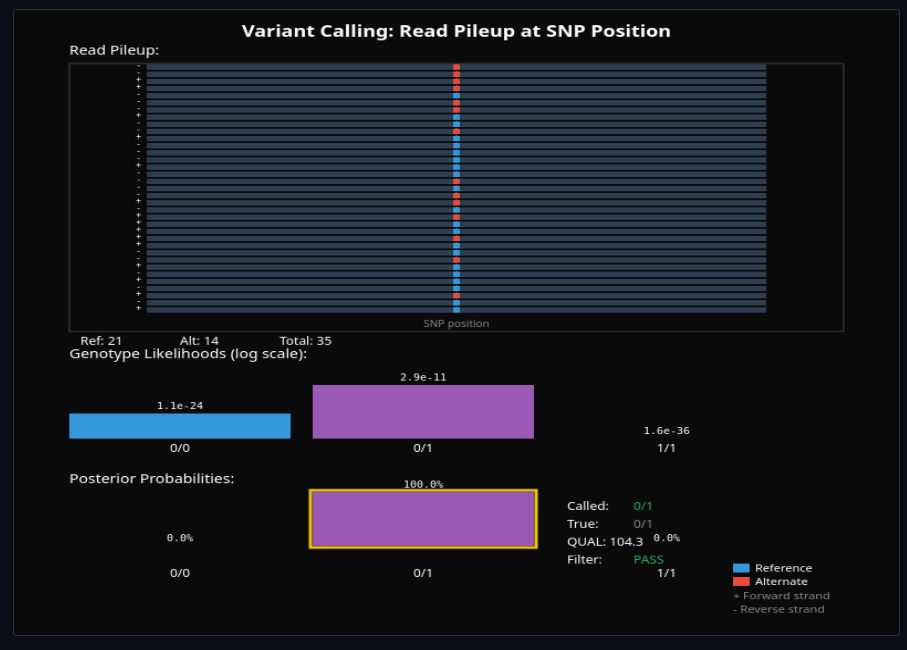
Task: Click the highlighted 100% posterior bar
Action: click(x=423, y=518)
